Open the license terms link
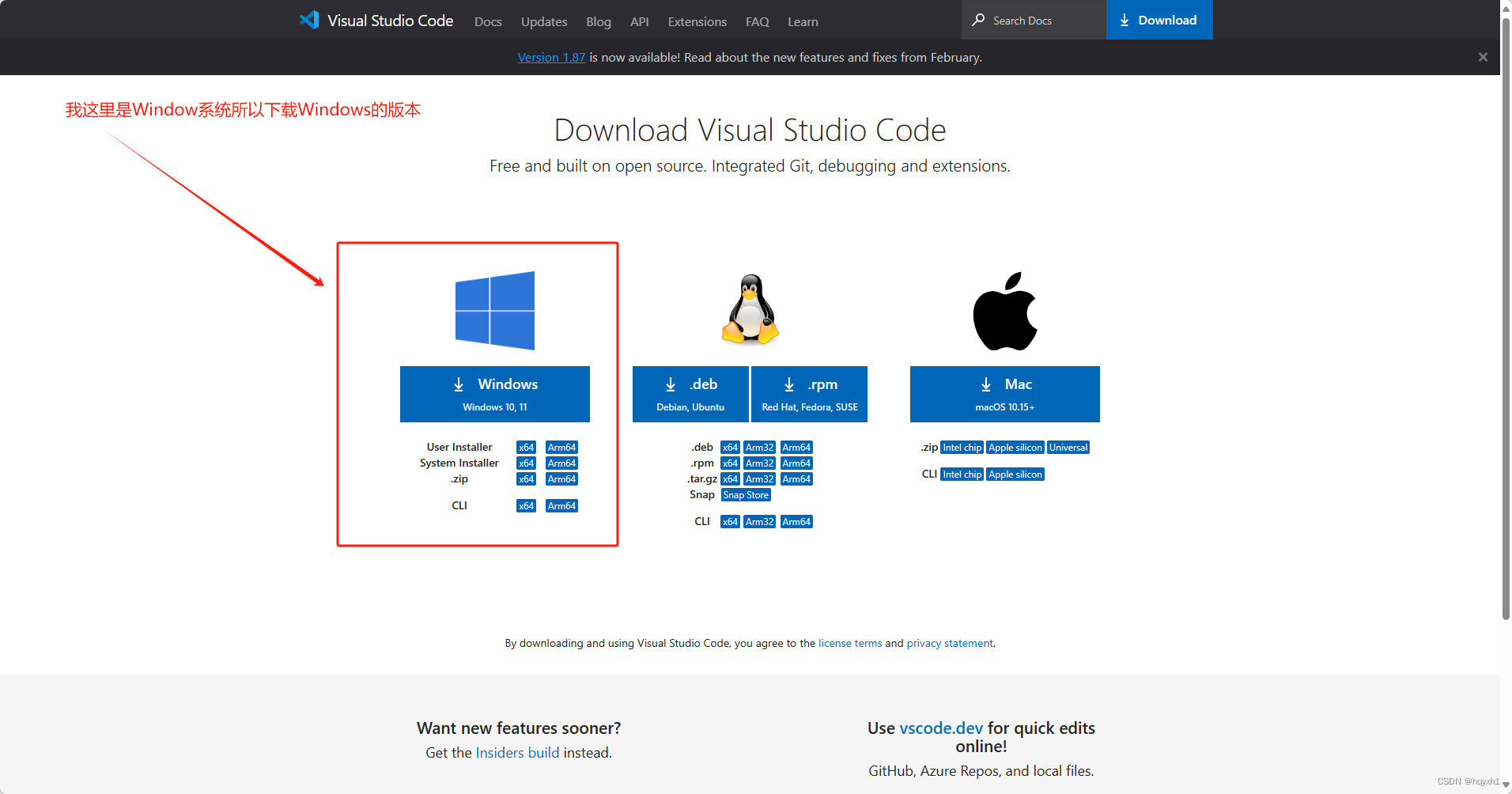The width and height of the screenshot is (1512, 794). [x=850, y=643]
